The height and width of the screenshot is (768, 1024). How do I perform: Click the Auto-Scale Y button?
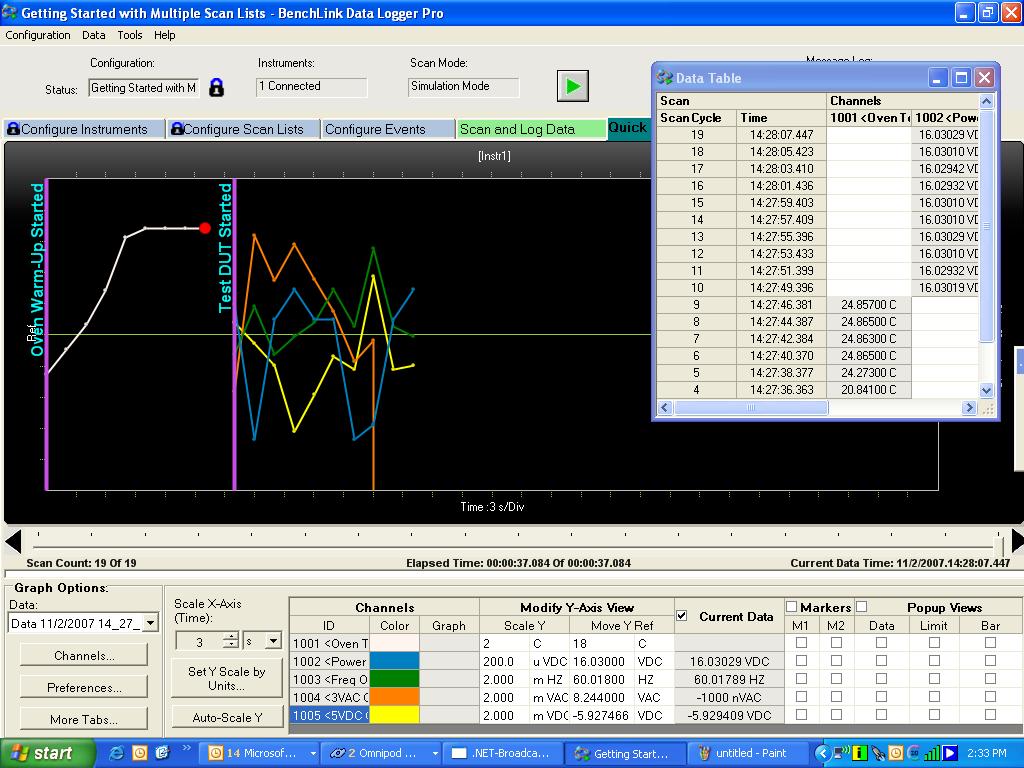point(227,718)
